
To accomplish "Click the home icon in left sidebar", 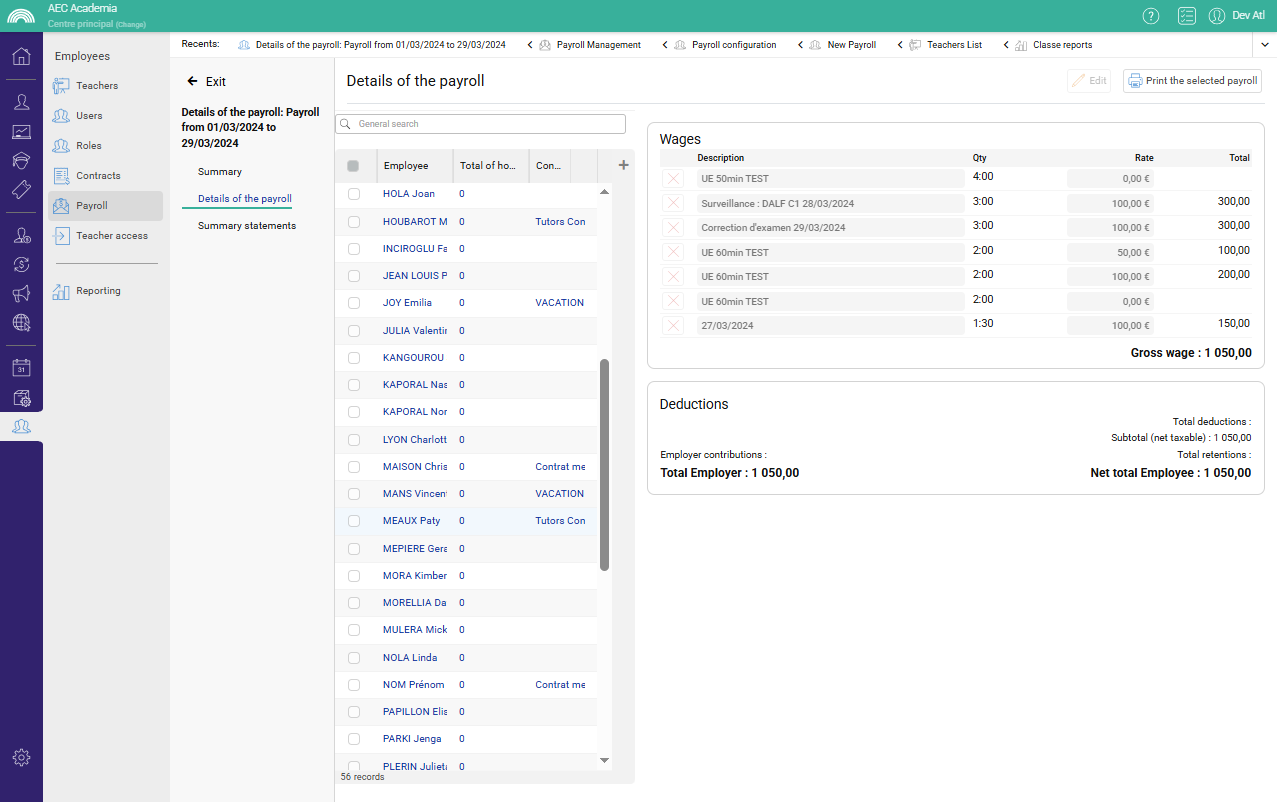I will [21, 56].
